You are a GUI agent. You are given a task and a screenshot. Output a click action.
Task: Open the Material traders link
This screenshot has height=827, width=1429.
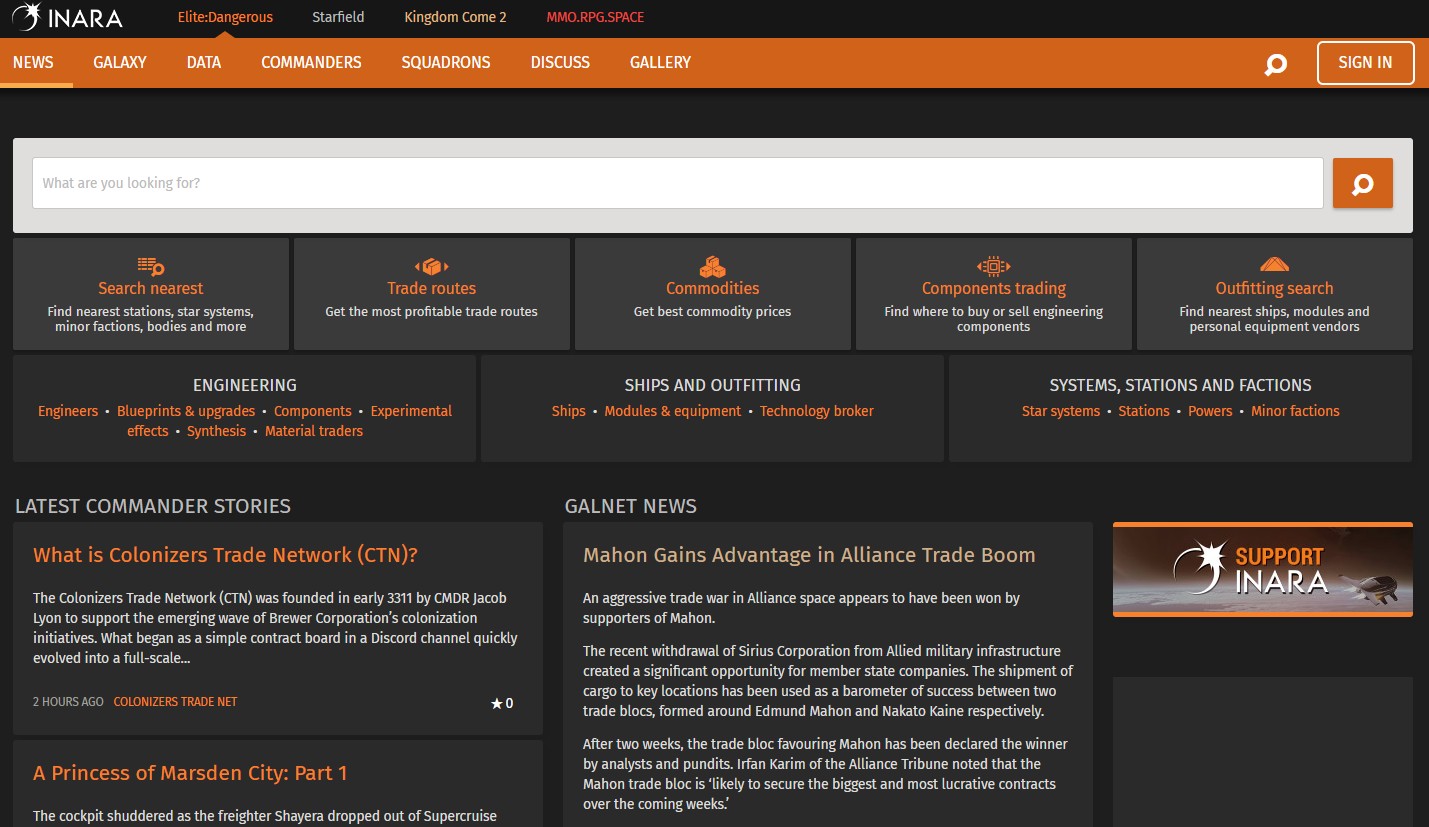314,431
